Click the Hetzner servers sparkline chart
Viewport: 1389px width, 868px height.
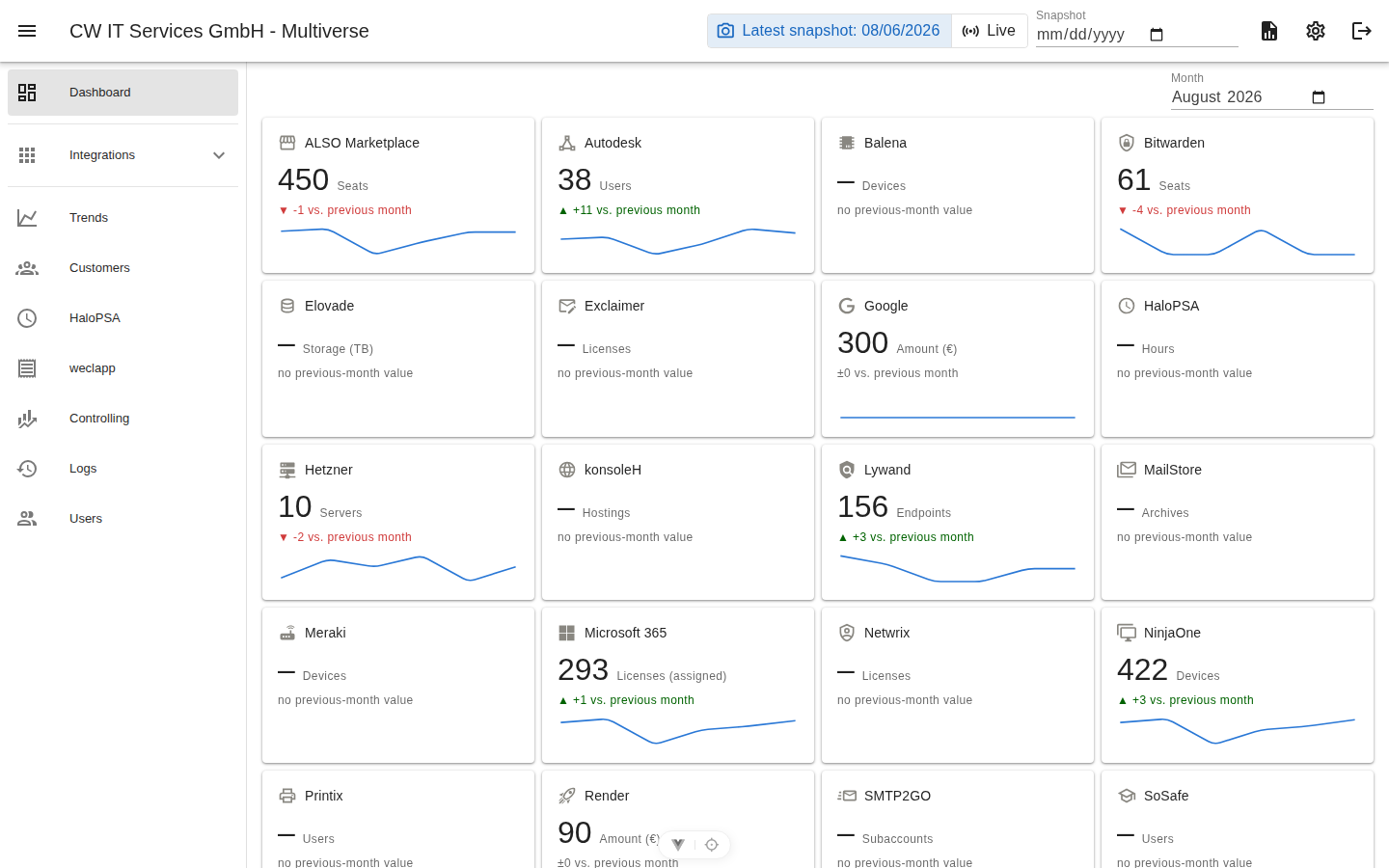(x=398, y=568)
